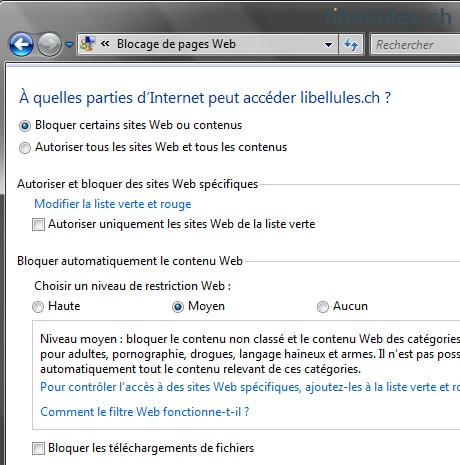Expand the address bar dropdown arrow
Viewport: 460px width, 465px height.
click(328, 44)
